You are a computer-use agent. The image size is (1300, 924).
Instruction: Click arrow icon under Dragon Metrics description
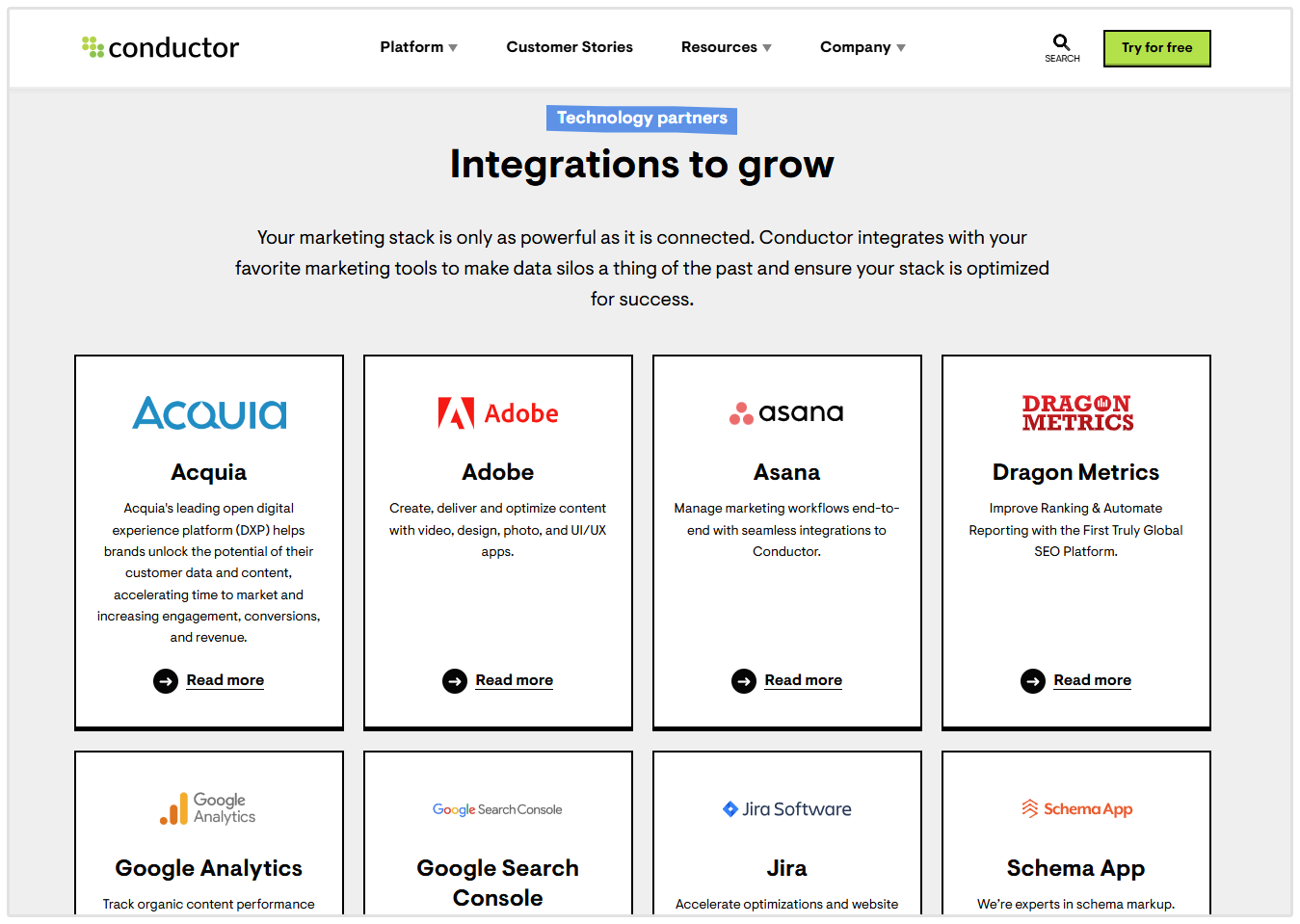[x=1033, y=681]
